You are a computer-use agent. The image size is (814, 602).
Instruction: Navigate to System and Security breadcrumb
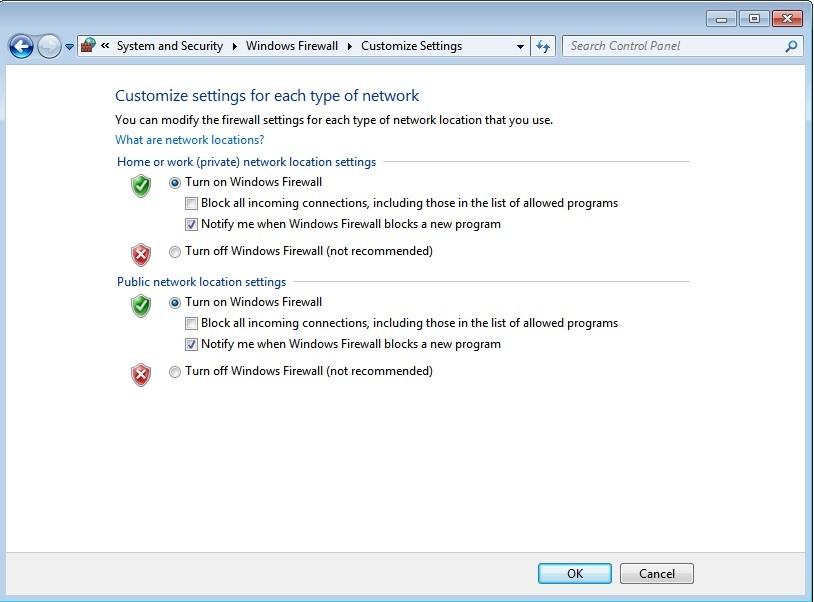pos(170,46)
